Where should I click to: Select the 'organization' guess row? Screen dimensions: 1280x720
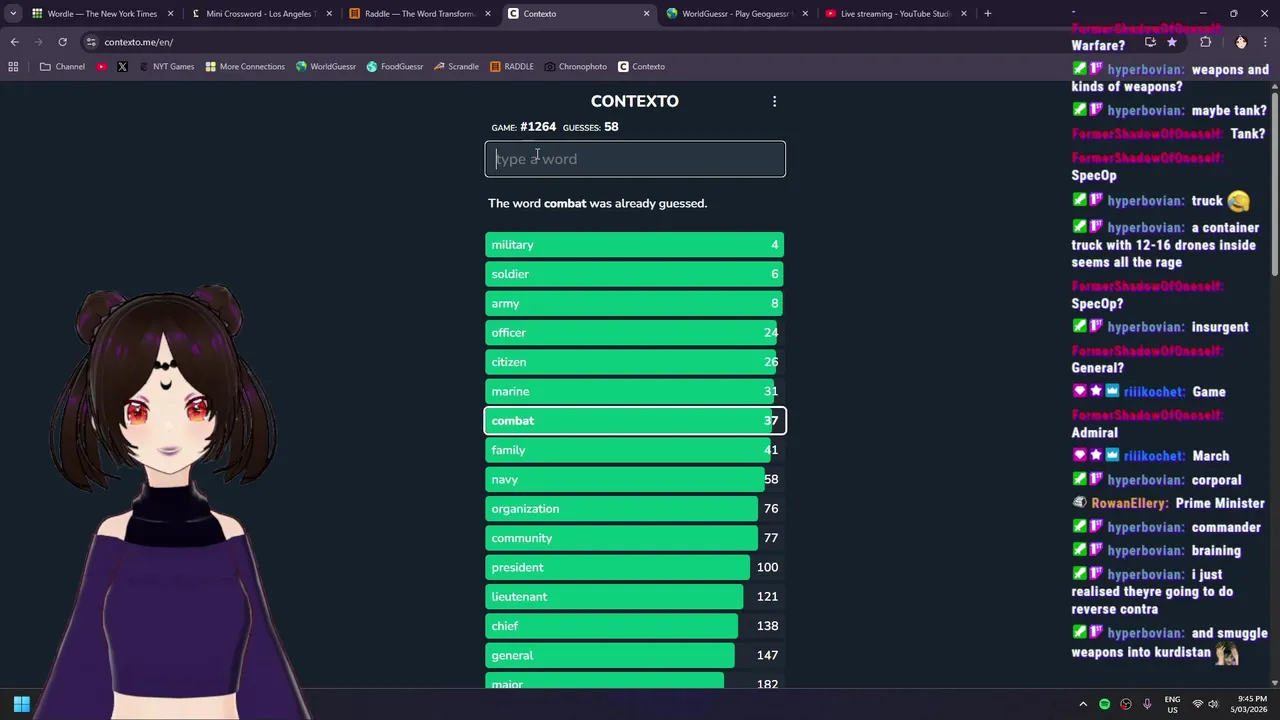(x=635, y=509)
